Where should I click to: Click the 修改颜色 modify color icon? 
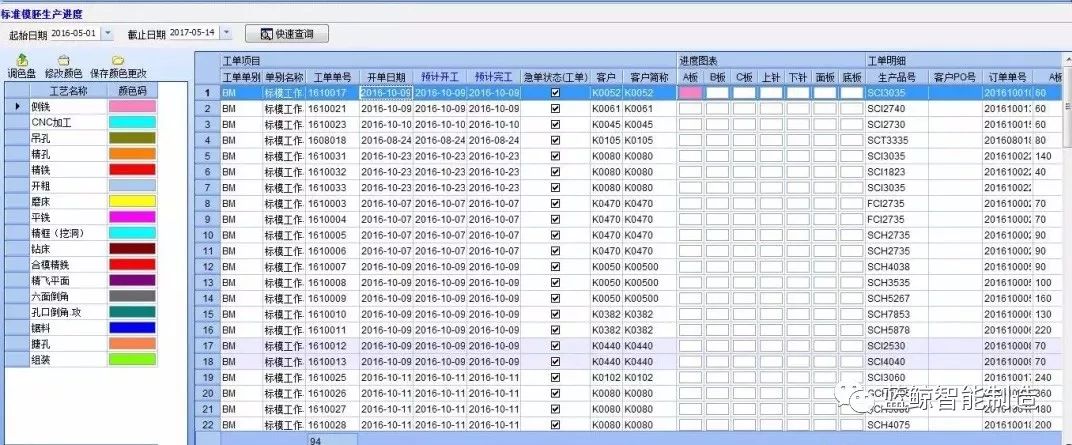coord(64,61)
